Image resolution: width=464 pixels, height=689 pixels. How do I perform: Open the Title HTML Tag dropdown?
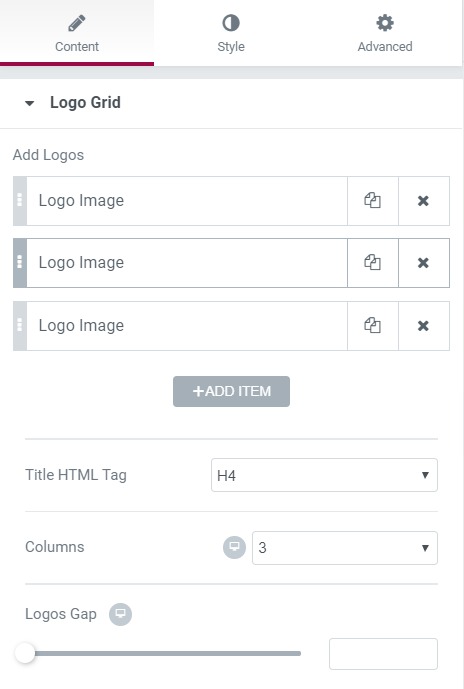pyautogui.click(x=324, y=475)
